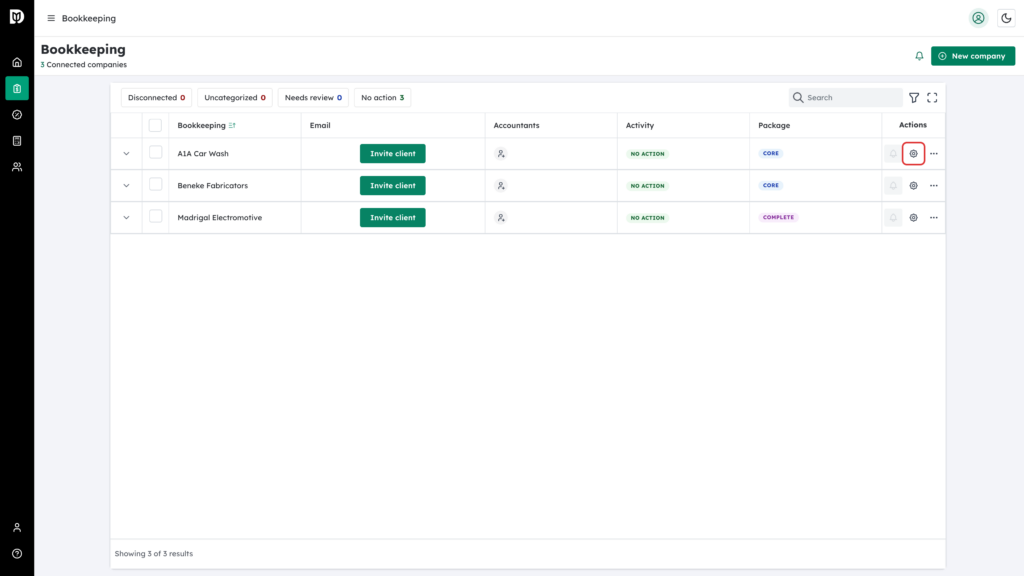The height and width of the screenshot is (576, 1024).
Task: Focus the Search input field
Action: pos(846,97)
